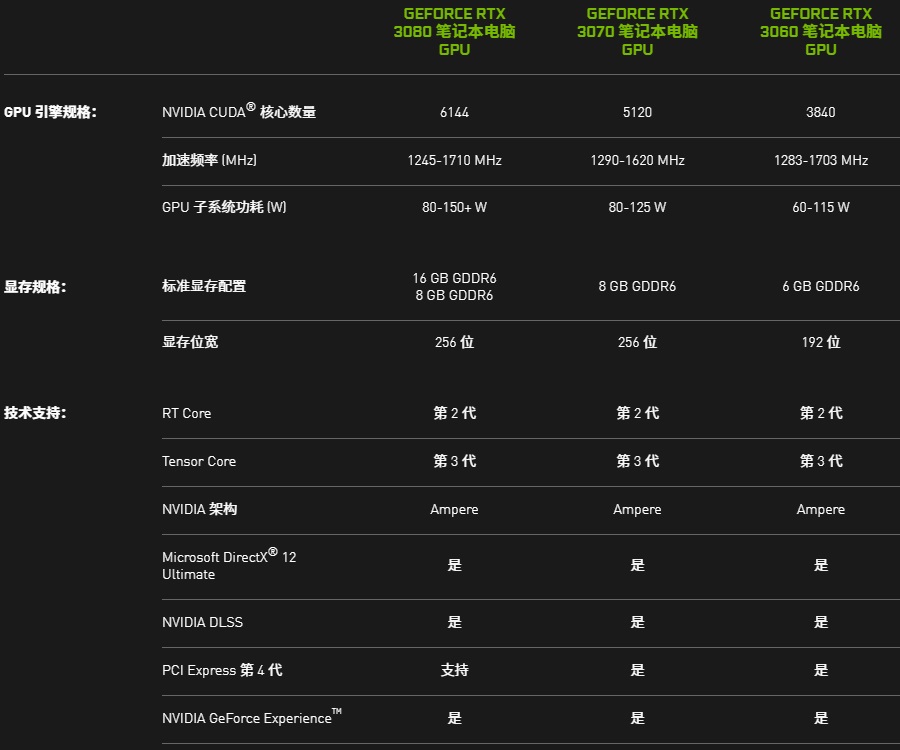Select the RTX 3060 Ampere architecture value

click(x=821, y=510)
